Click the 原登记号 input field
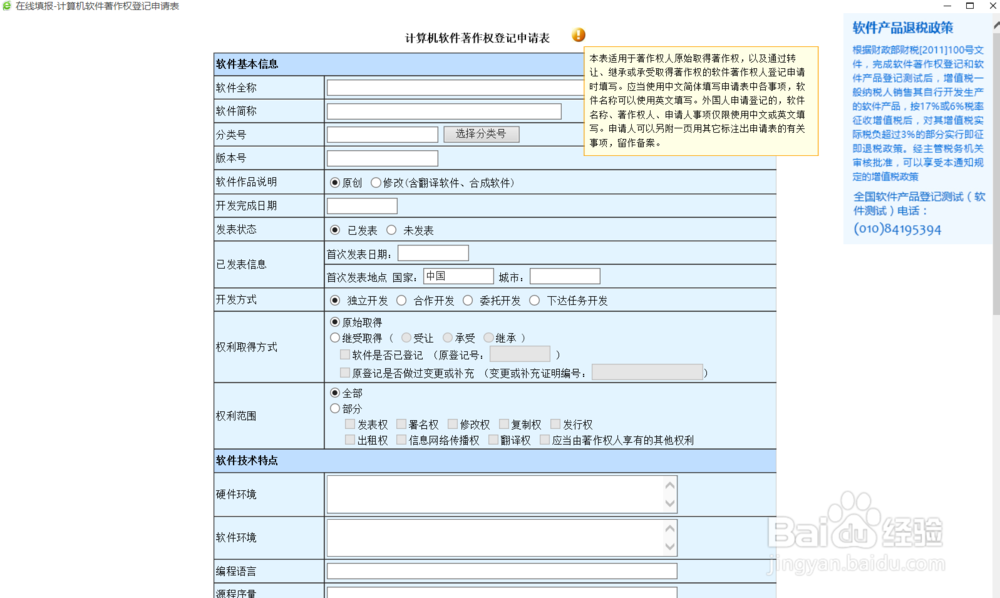Viewport: 1000px width, 598px height. click(520, 354)
